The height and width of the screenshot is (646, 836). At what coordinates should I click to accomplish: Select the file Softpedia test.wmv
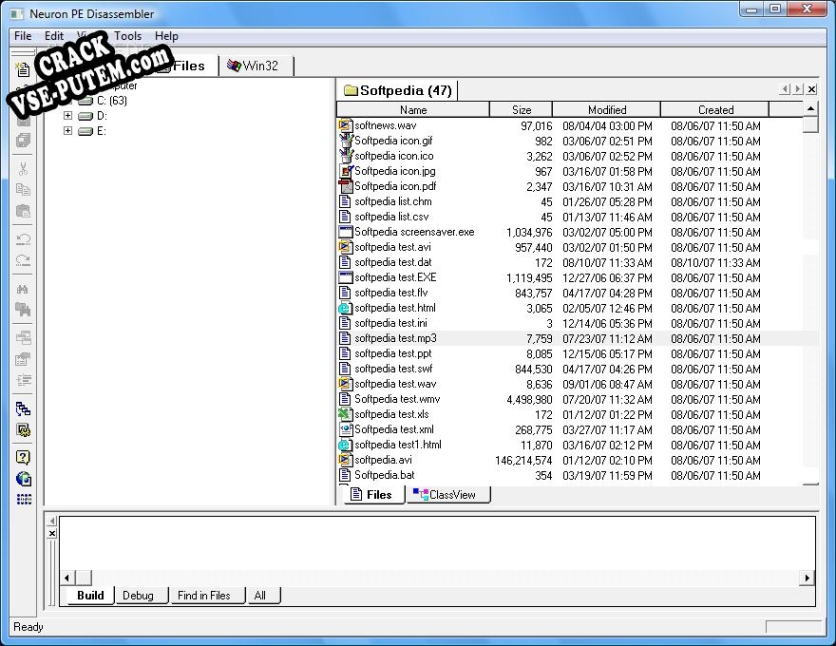pos(397,399)
